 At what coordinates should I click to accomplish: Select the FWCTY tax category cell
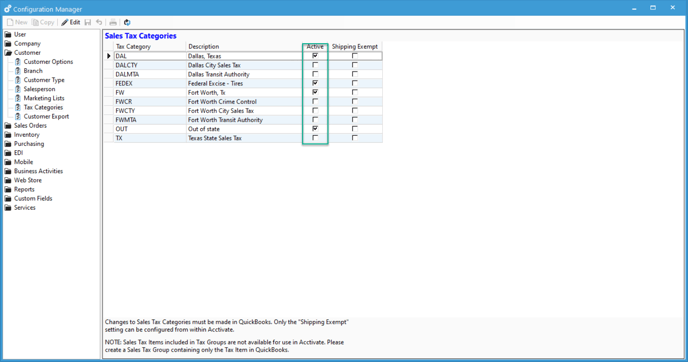150,111
